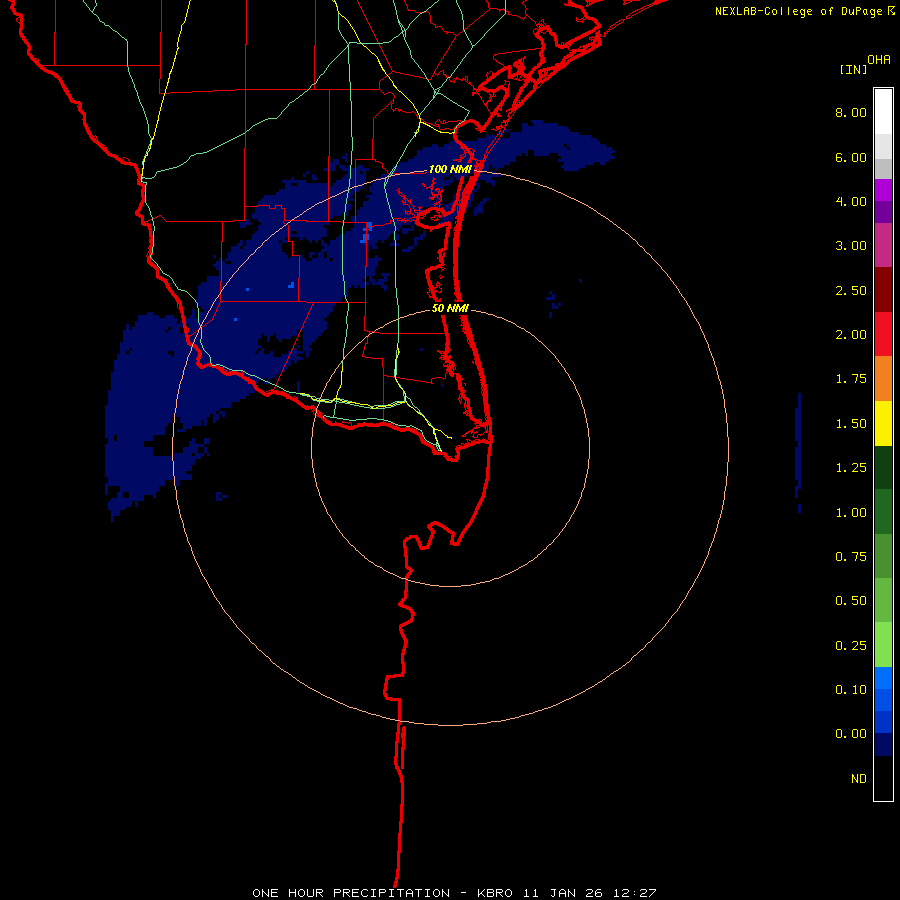Click the 1.50 legend value

851,424
